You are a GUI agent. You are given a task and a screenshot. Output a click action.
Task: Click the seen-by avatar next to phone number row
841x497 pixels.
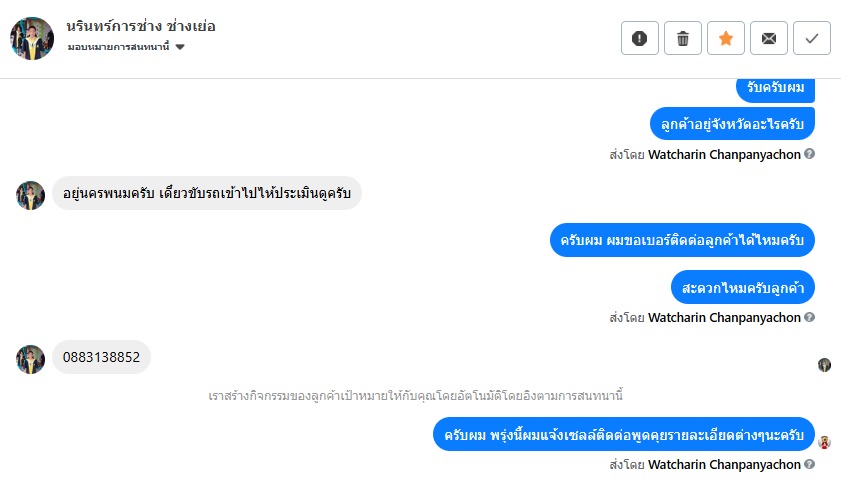(824, 365)
